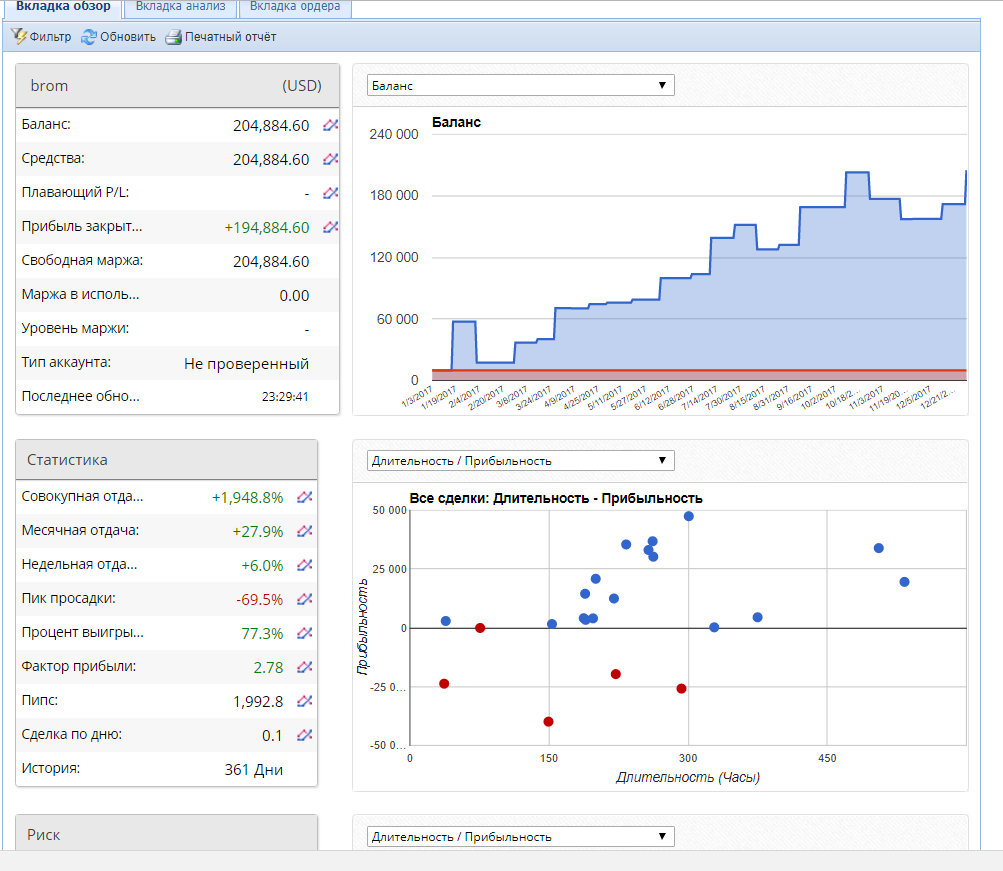The image size is (1003, 871).
Task: Click chart icon next to Фактор прибыли
Action: (304, 667)
